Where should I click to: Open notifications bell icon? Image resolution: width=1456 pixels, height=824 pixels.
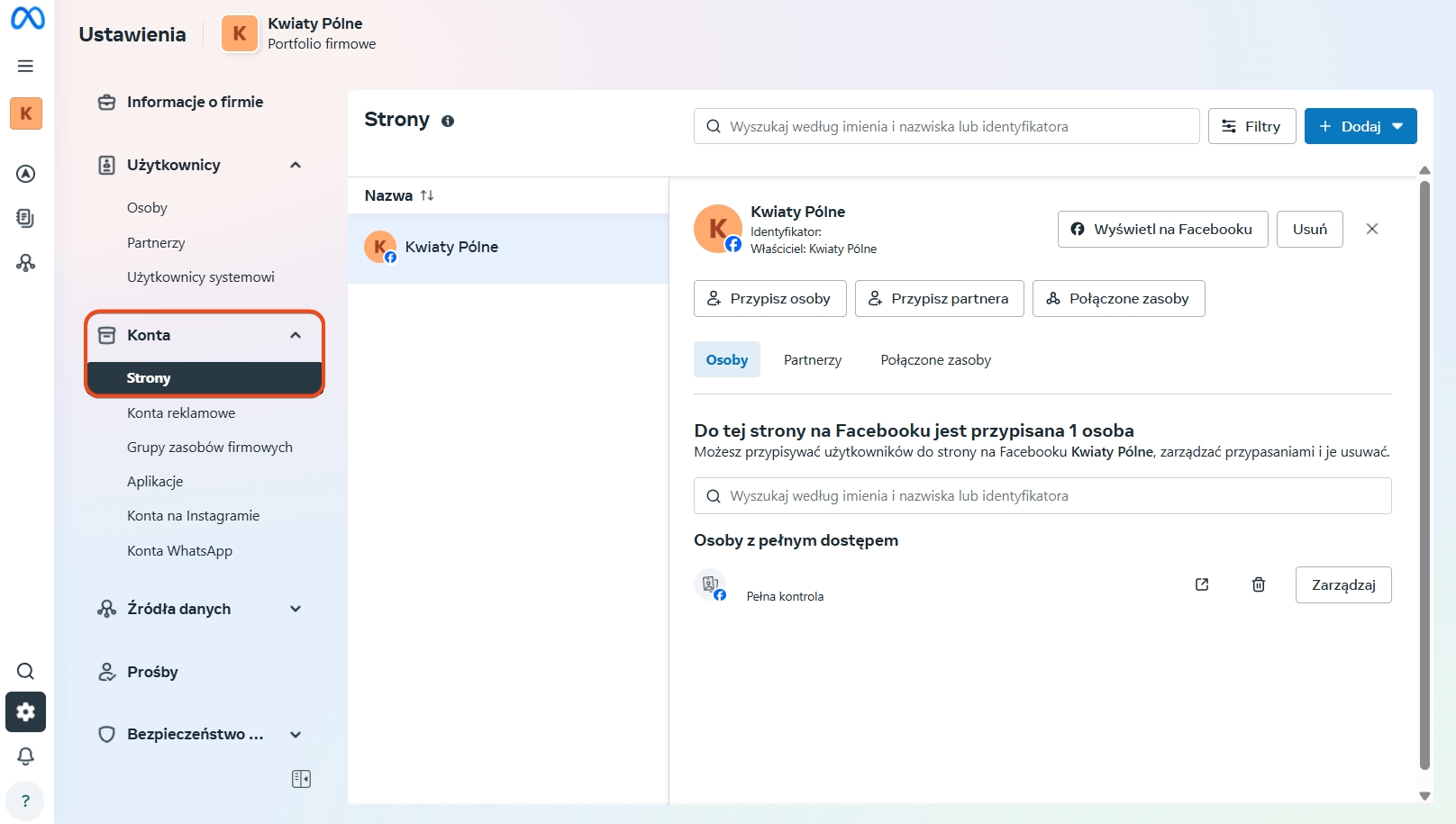pos(25,756)
